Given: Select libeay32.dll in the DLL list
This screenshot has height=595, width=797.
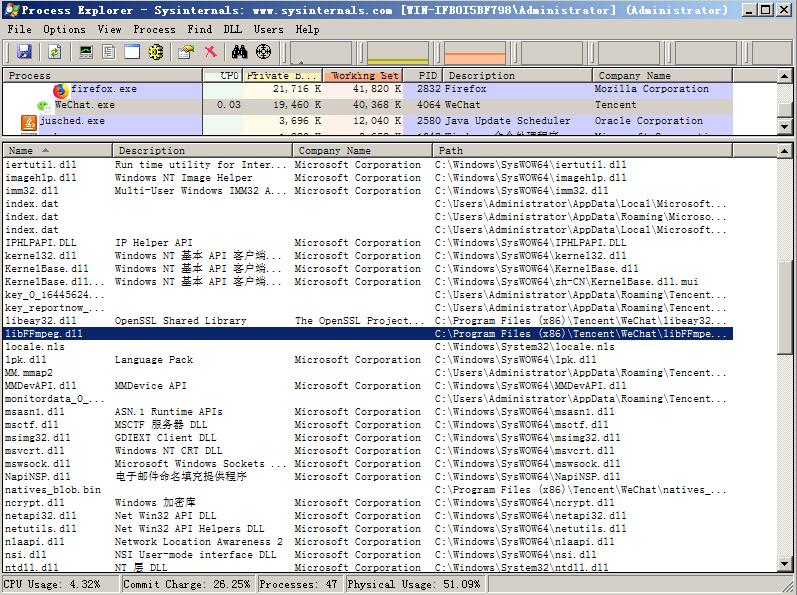Looking at the screenshot, I should 40,321.
